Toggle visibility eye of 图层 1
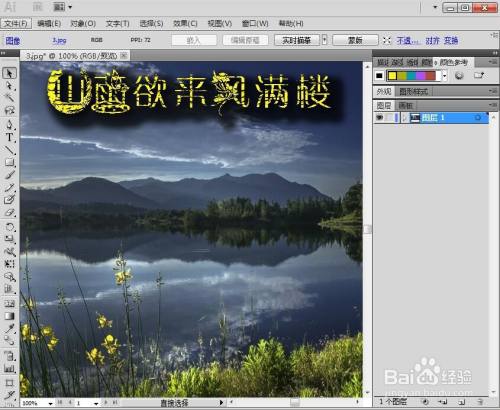The height and width of the screenshot is (410, 500). pos(379,118)
